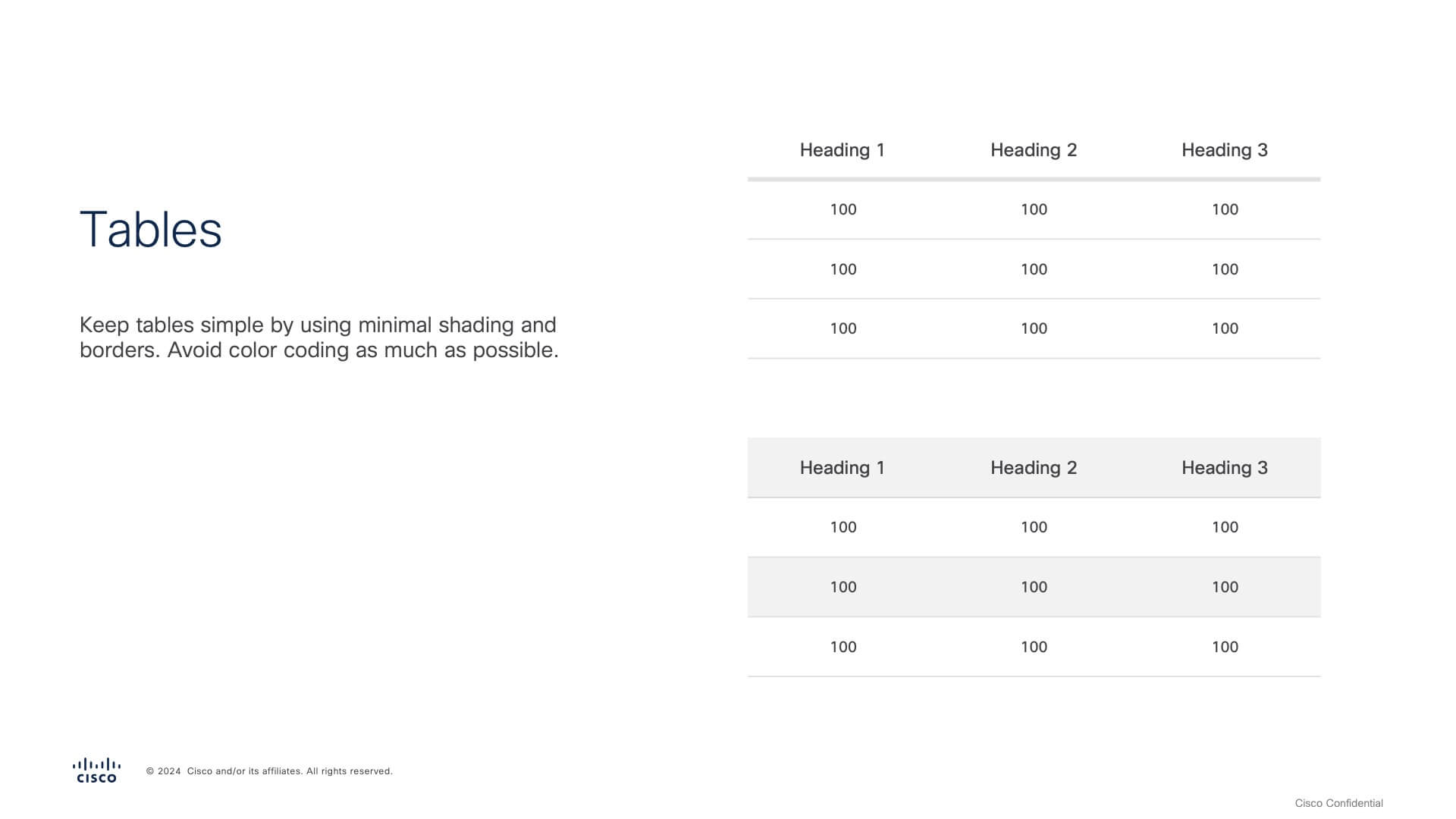The width and height of the screenshot is (1456, 819).
Task: Click first data cell under shaded Heading 2
Action: pyautogui.click(x=1034, y=527)
